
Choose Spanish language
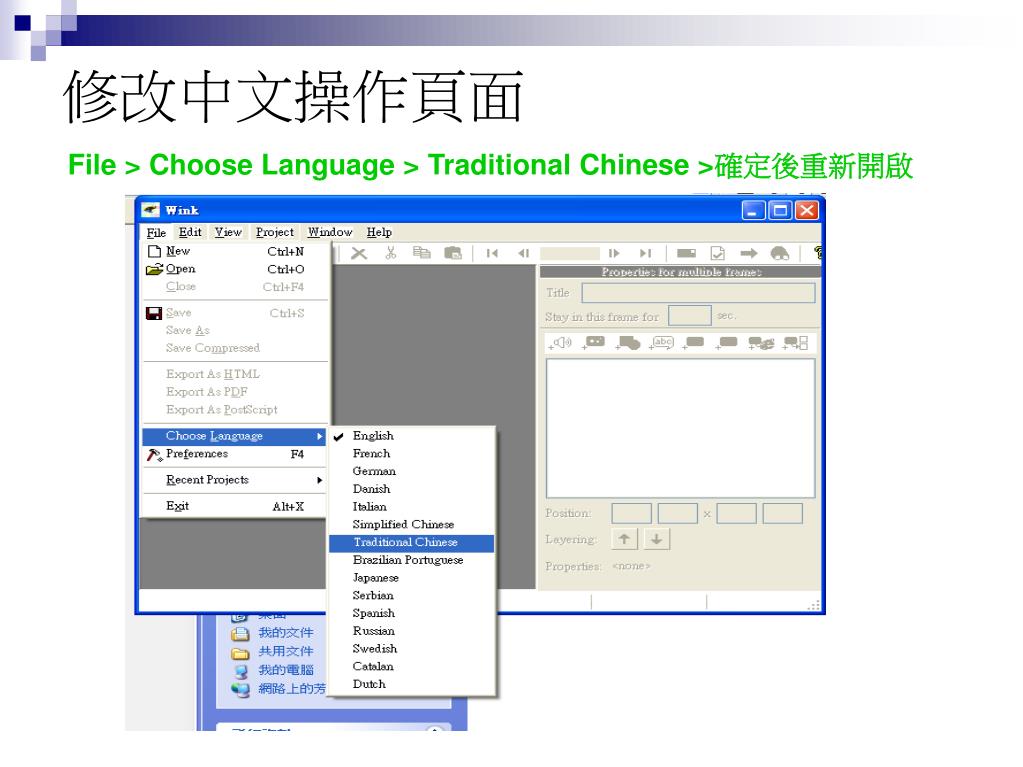tap(412, 613)
